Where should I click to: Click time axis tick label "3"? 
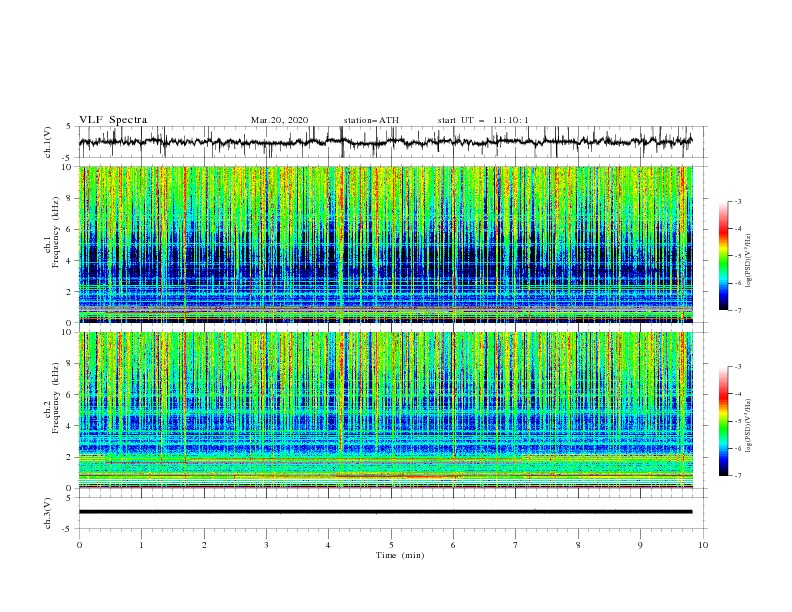(266, 545)
